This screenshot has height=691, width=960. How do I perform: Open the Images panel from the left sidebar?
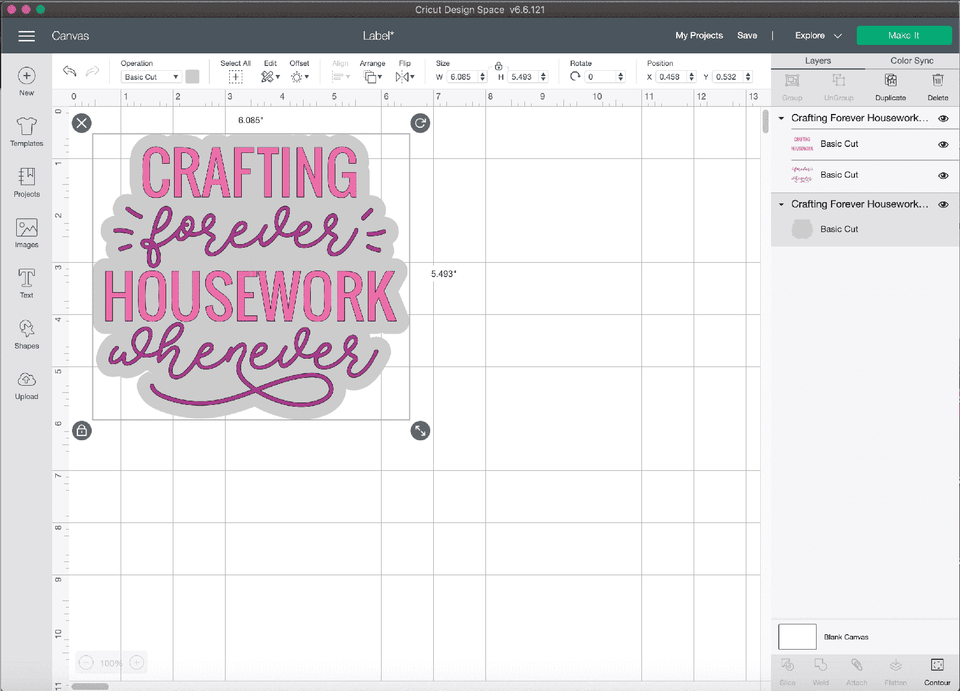(26, 232)
